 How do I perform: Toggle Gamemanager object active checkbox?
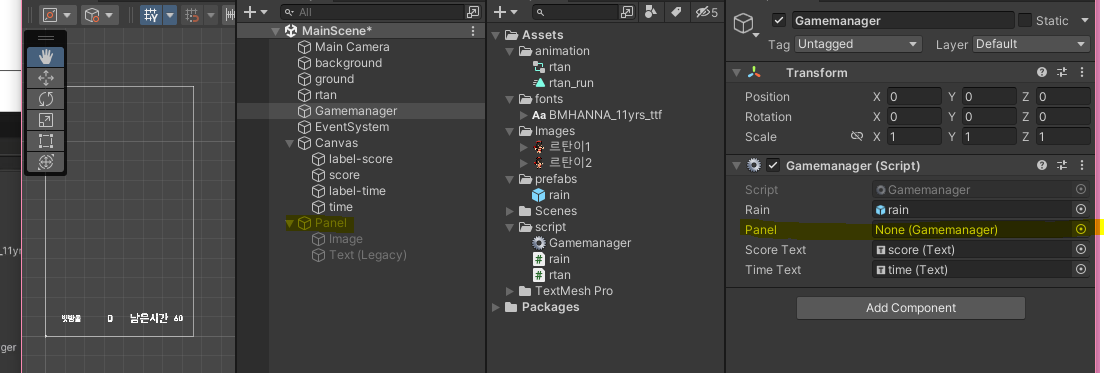coord(779,20)
